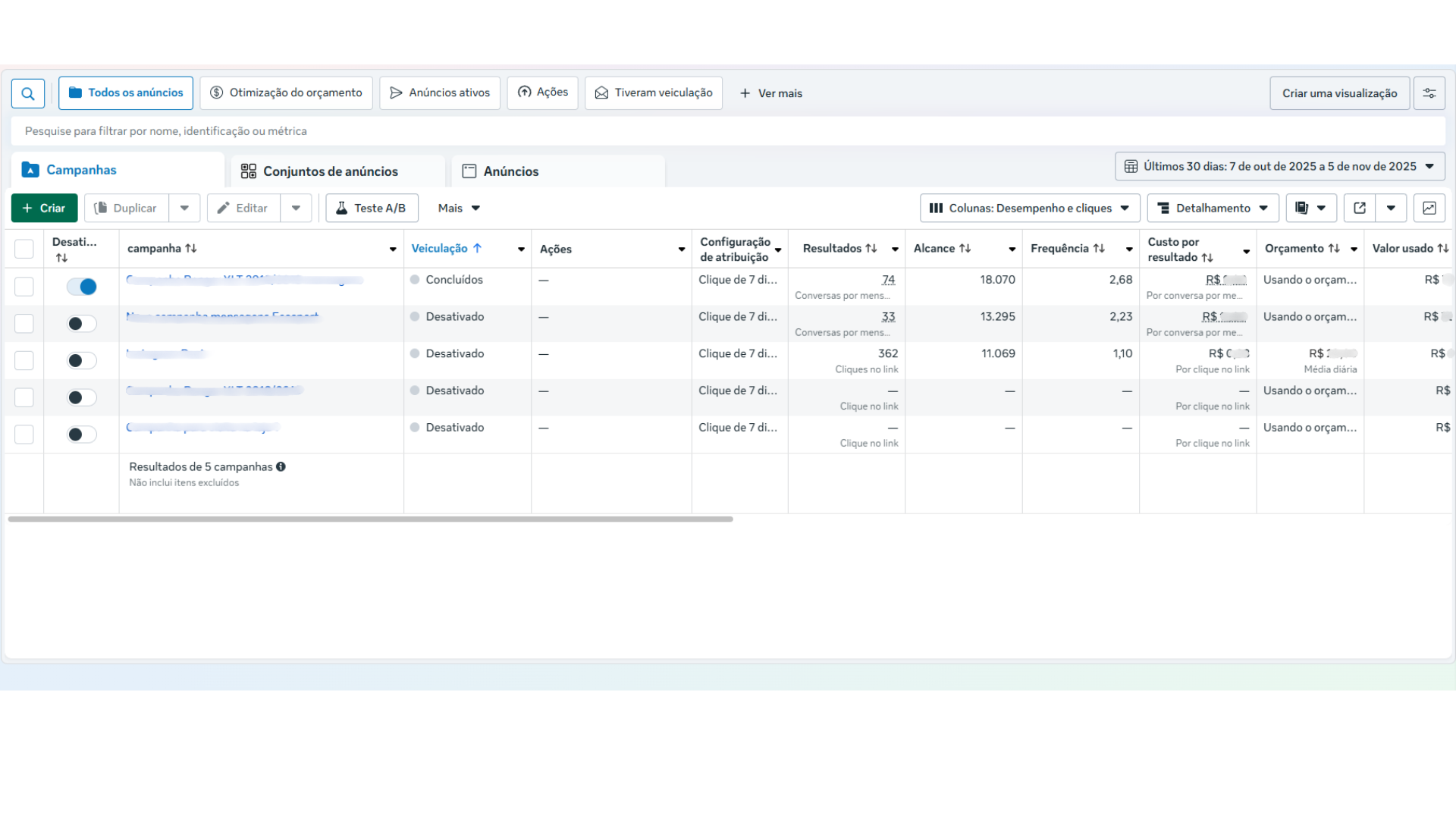Click the search magnifier icon button
Viewport: 1456px width, 819px height.
(28, 93)
